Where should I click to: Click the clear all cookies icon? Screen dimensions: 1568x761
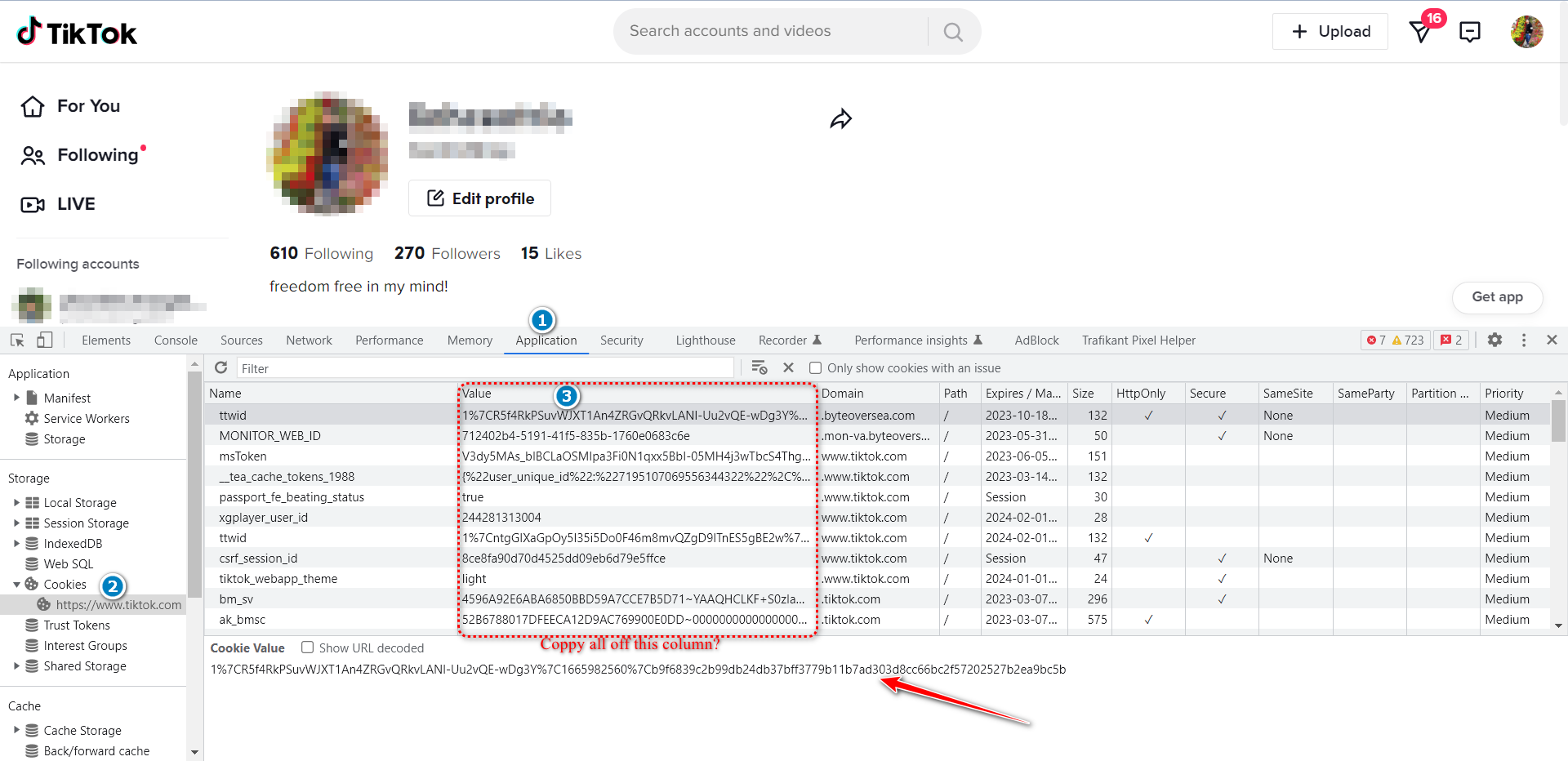pos(759,367)
